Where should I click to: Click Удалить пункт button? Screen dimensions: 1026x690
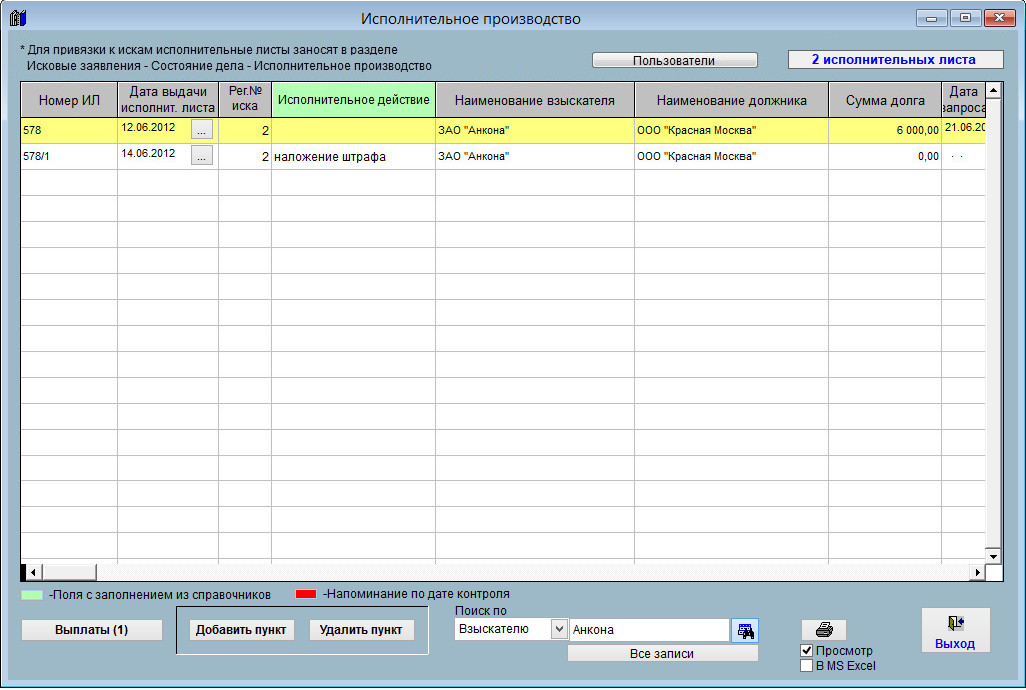point(361,630)
